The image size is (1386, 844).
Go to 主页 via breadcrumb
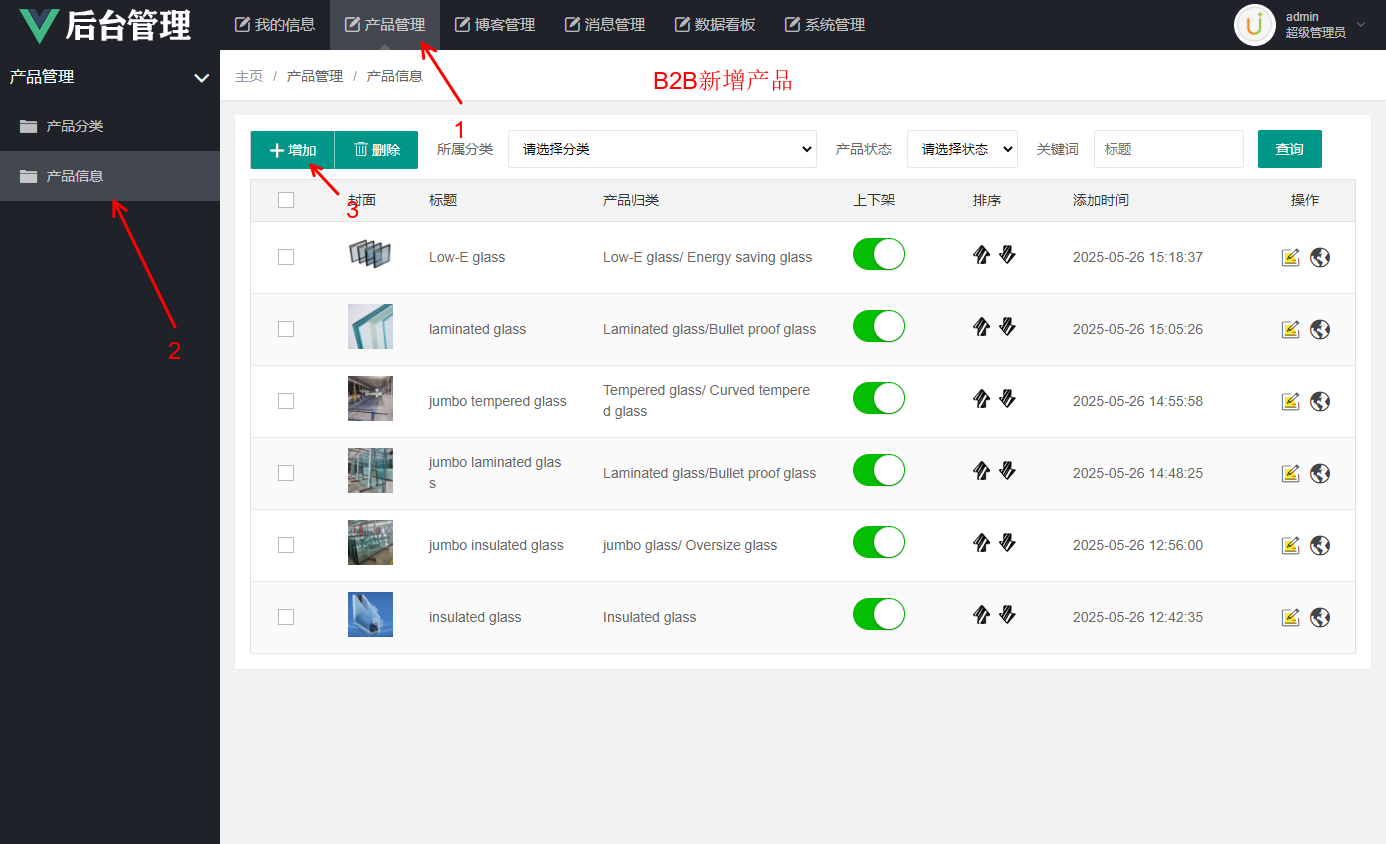pyautogui.click(x=249, y=76)
